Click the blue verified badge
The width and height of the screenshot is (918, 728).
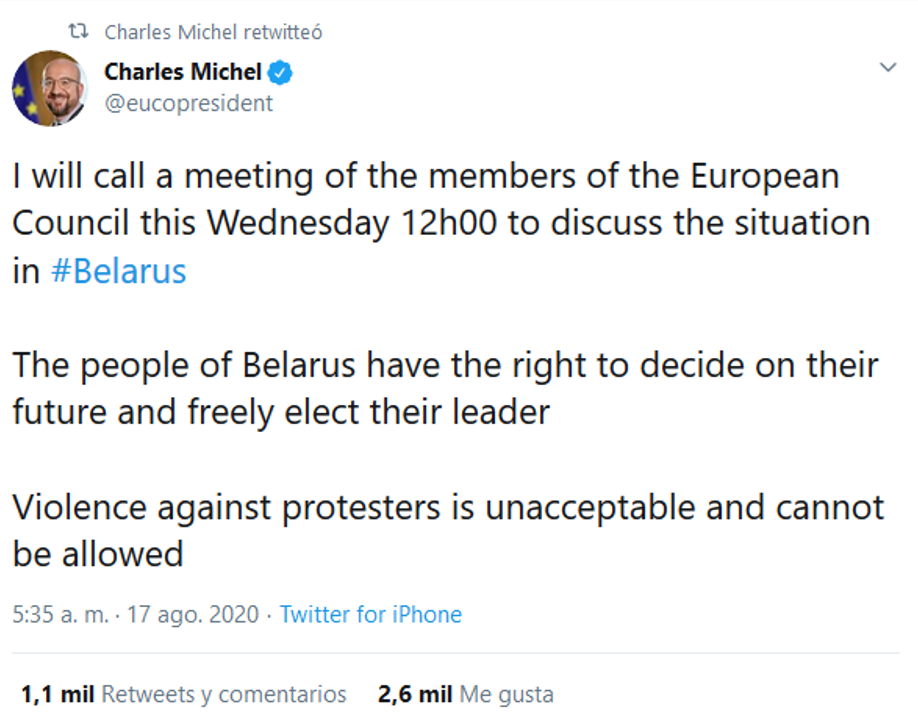coord(283,72)
